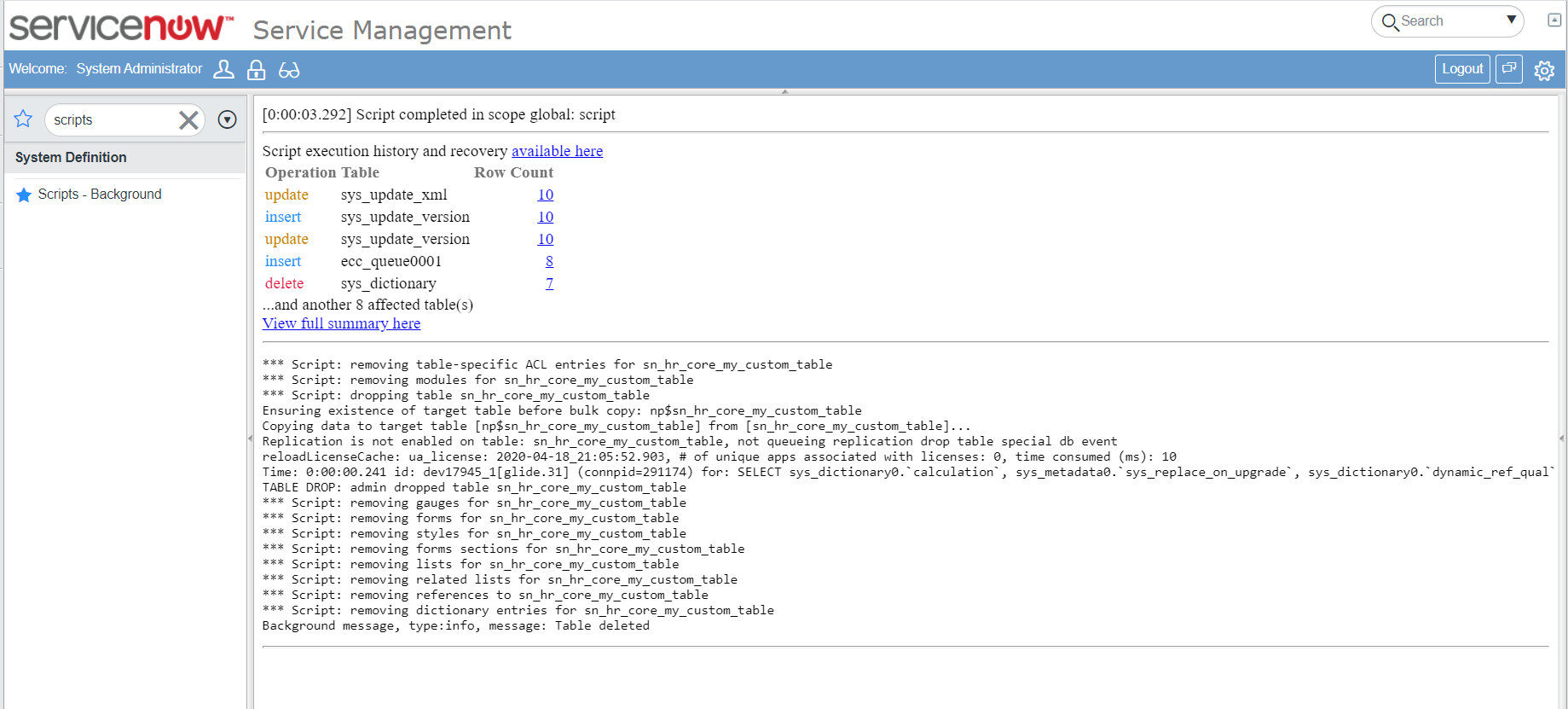Clear the scripts navigation filter
Image resolution: width=1568 pixels, height=709 pixels.
point(188,120)
